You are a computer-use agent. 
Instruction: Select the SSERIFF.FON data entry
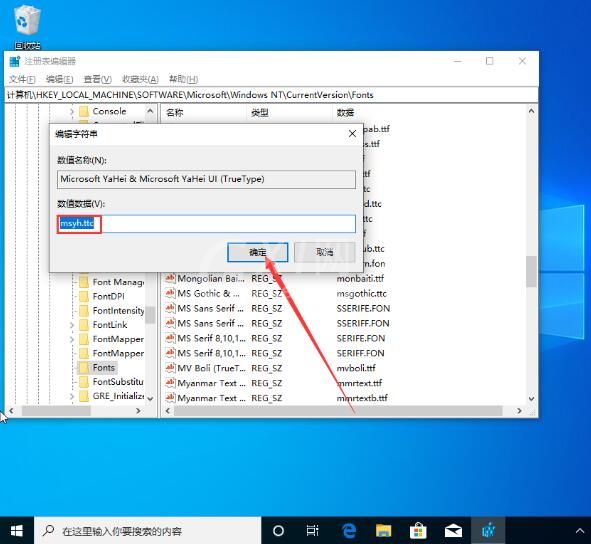363,323
